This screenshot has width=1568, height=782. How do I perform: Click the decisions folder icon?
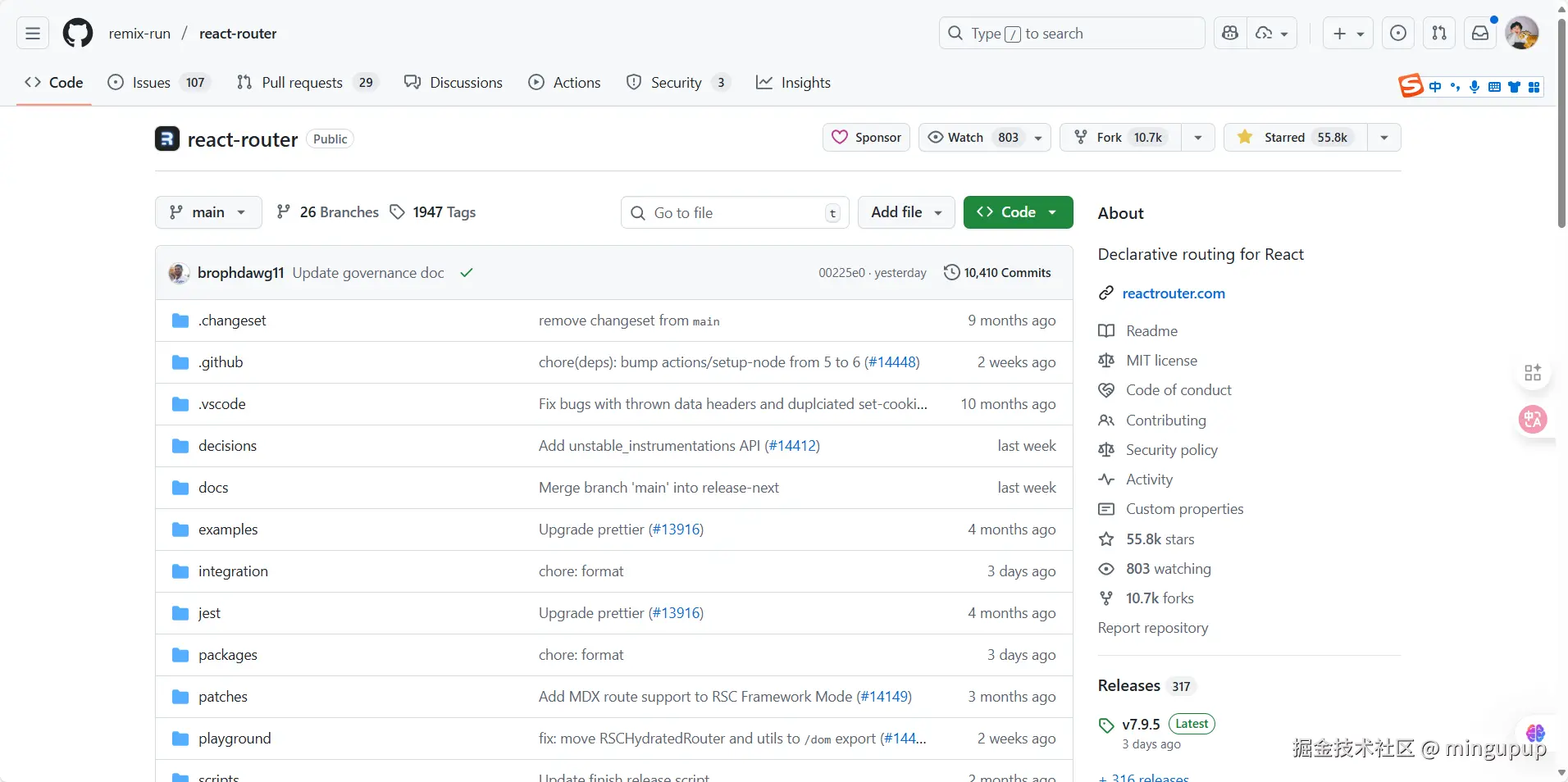click(x=180, y=446)
